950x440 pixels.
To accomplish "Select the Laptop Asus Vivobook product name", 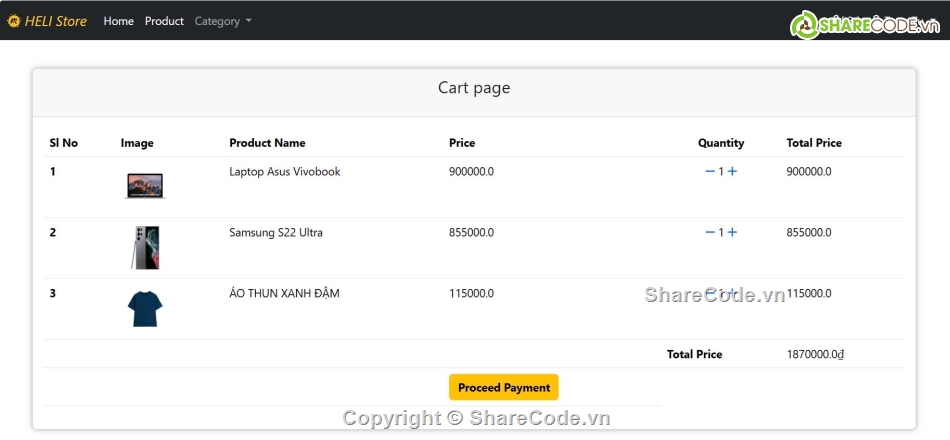I will coord(285,172).
